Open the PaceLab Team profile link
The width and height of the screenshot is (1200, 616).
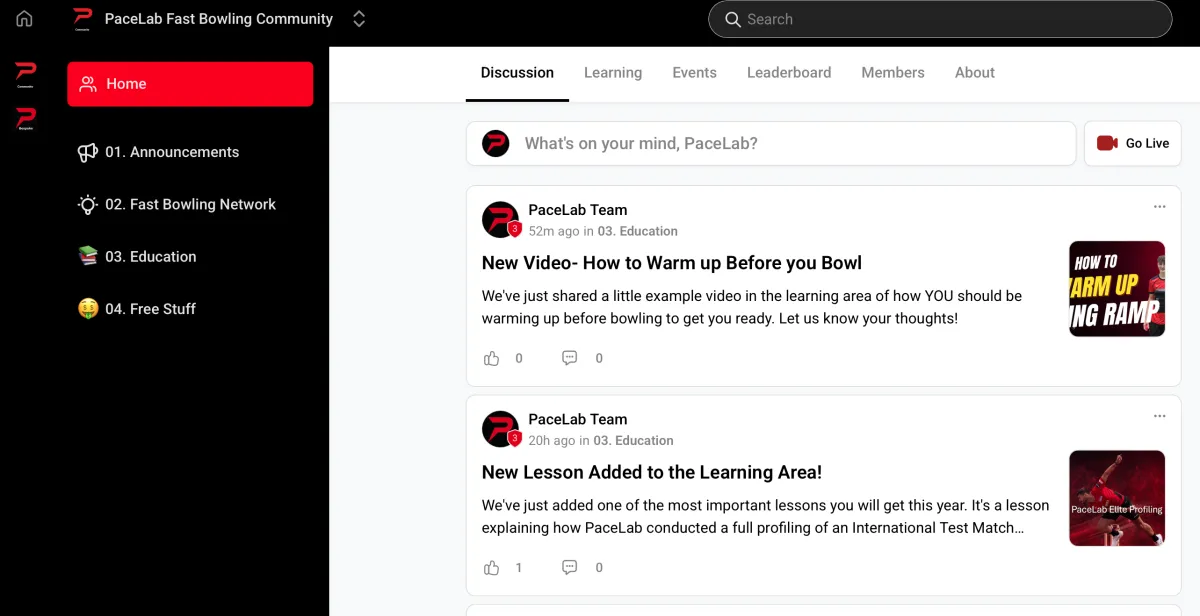[x=578, y=209]
